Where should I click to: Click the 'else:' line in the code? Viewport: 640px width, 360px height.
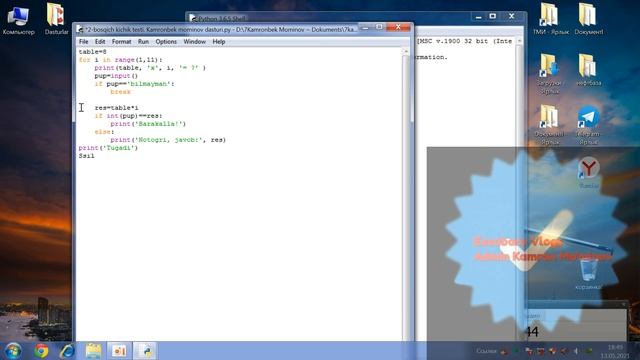click(x=104, y=132)
